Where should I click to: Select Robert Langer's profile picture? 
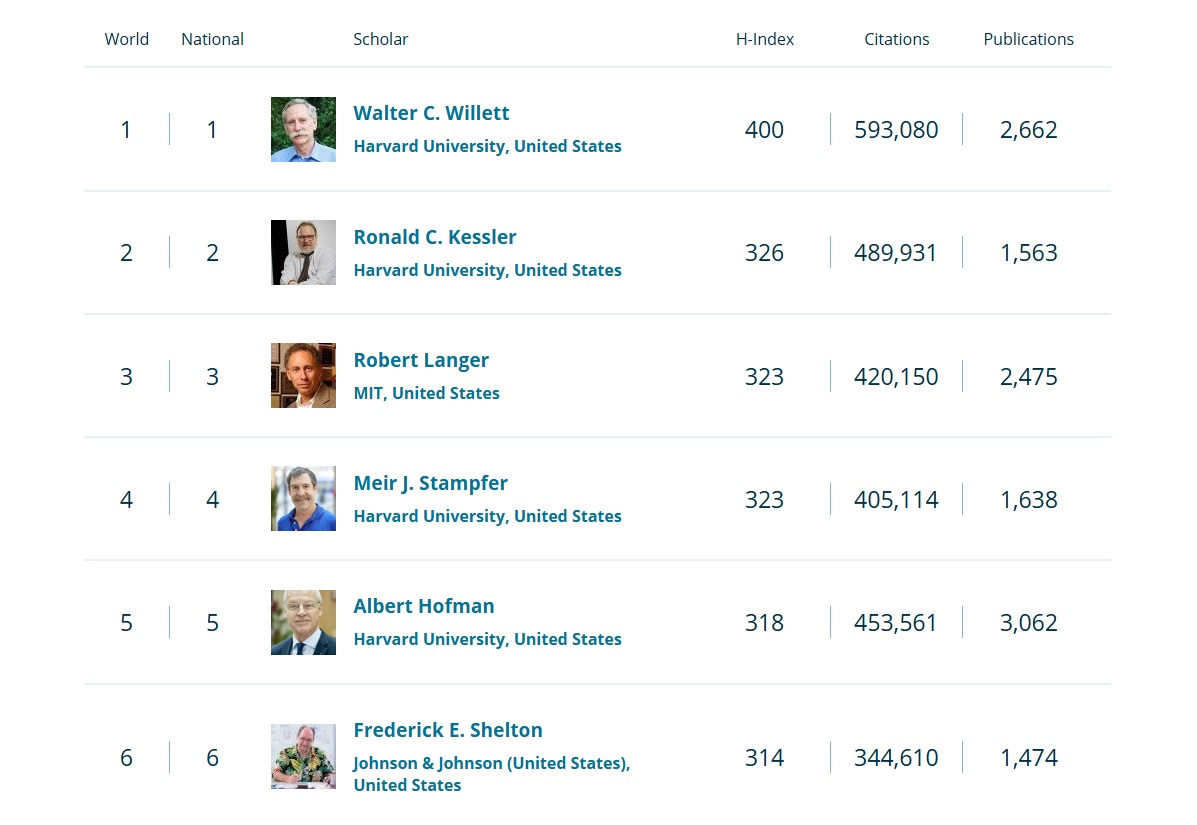click(303, 376)
